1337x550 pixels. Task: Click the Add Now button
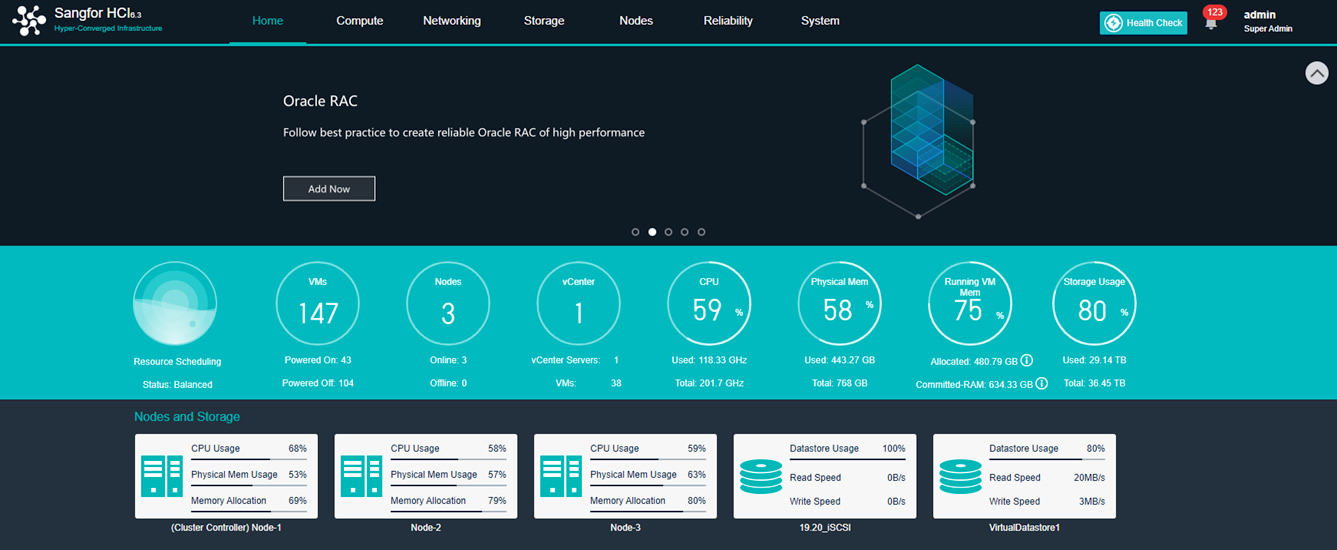coord(329,189)
